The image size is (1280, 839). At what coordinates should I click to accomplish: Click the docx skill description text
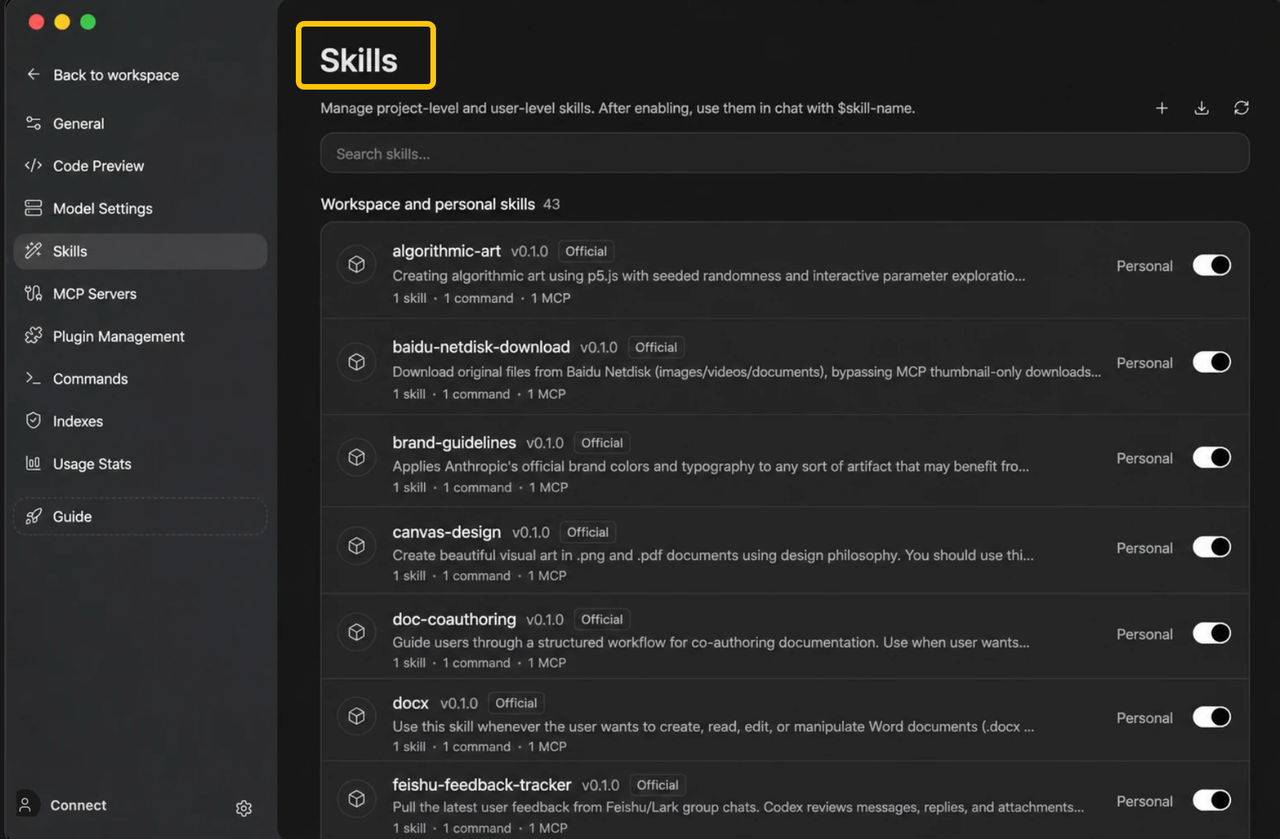point(713,726)
